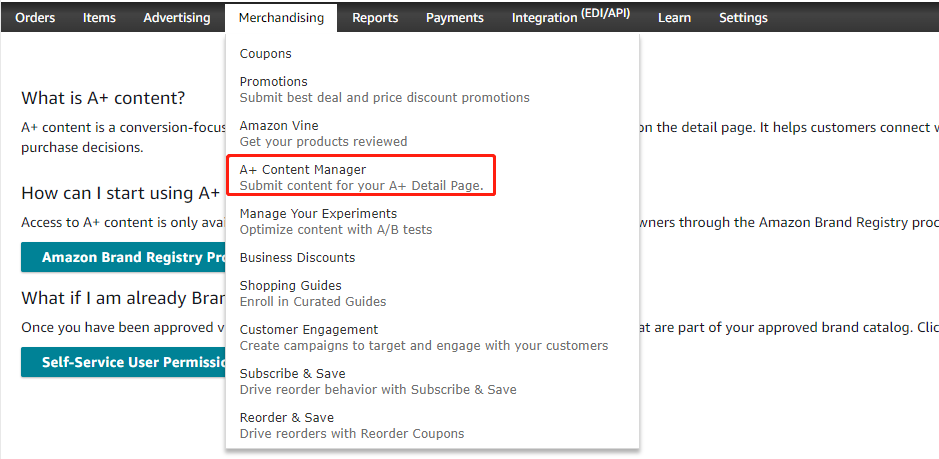Open the Payments menu
939x459 pixels.
pyautogui.click(x=454, y=17)
